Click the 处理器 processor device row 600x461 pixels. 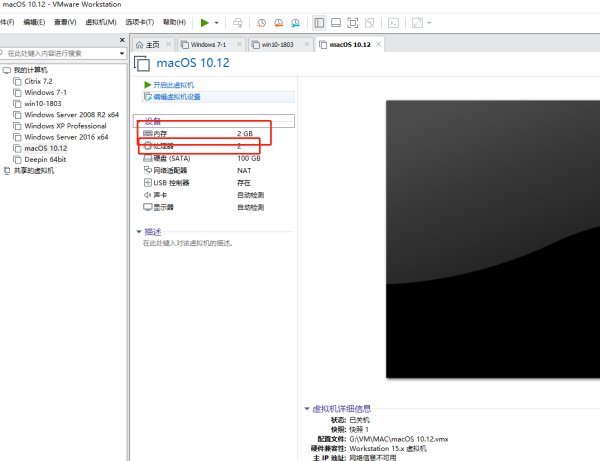216,146
